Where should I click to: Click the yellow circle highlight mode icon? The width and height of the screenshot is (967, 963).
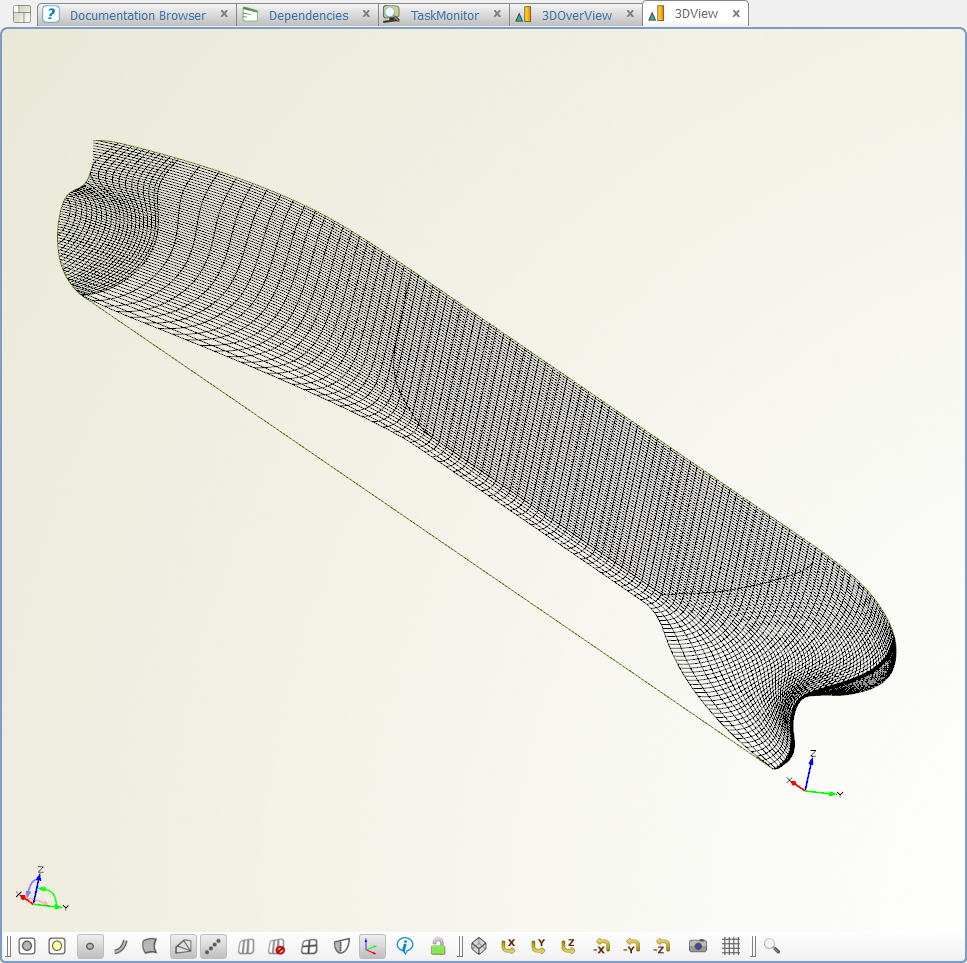pos(57,946)
